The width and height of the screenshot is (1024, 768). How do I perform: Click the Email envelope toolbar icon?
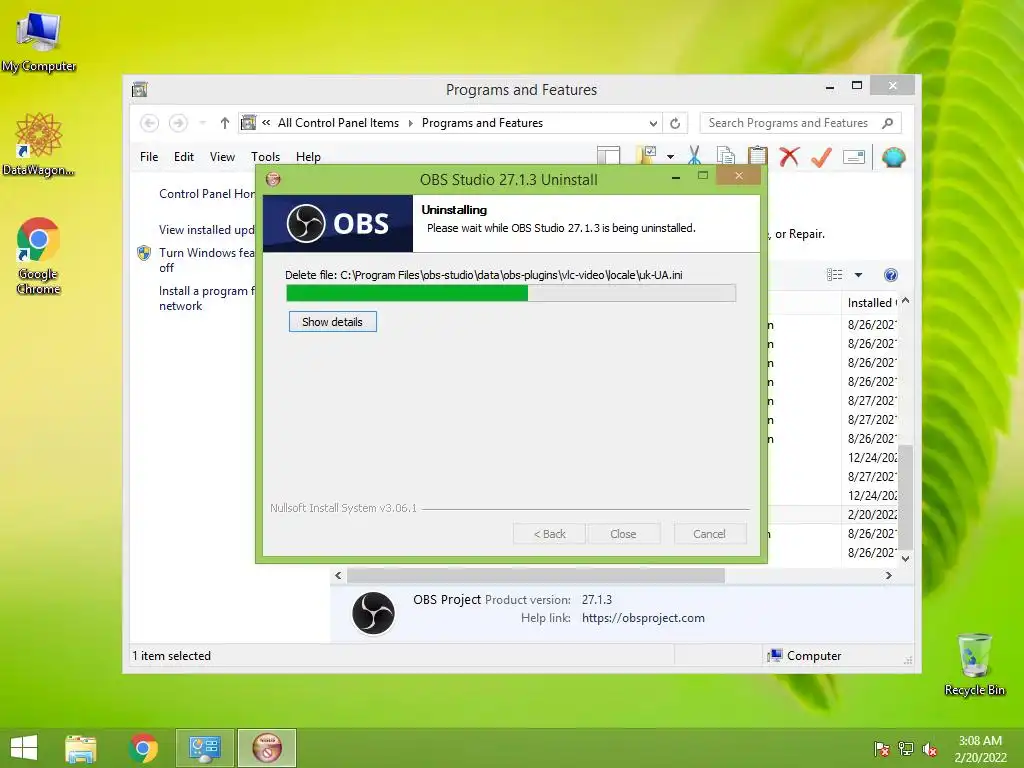tap(854, 157)
